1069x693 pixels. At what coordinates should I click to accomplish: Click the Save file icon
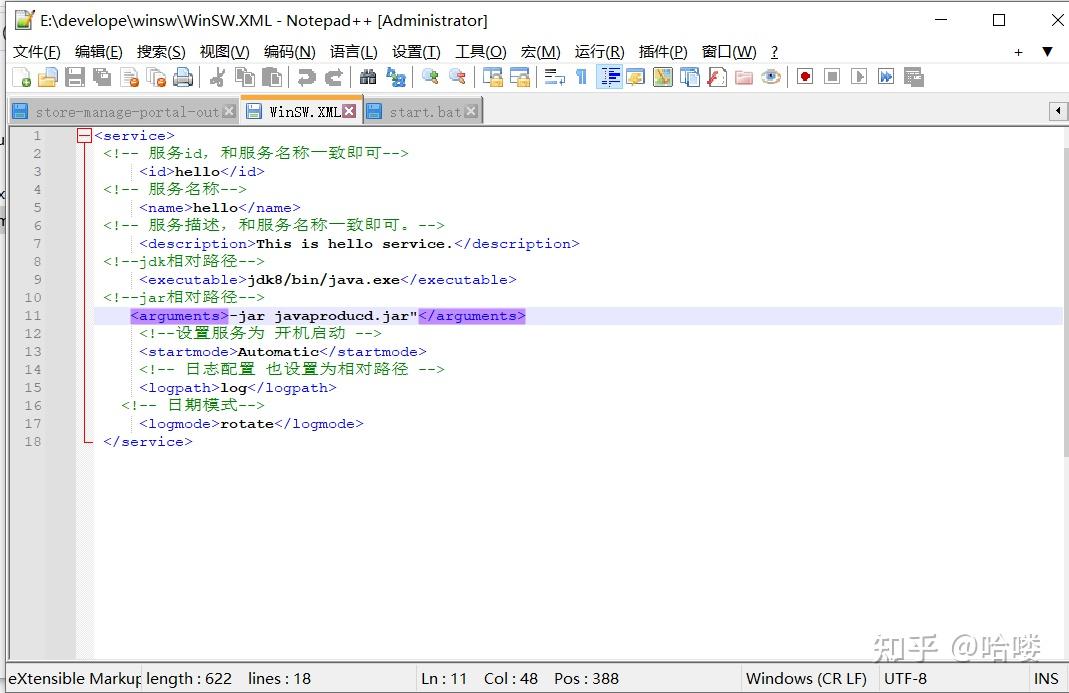tap(75, 77)
